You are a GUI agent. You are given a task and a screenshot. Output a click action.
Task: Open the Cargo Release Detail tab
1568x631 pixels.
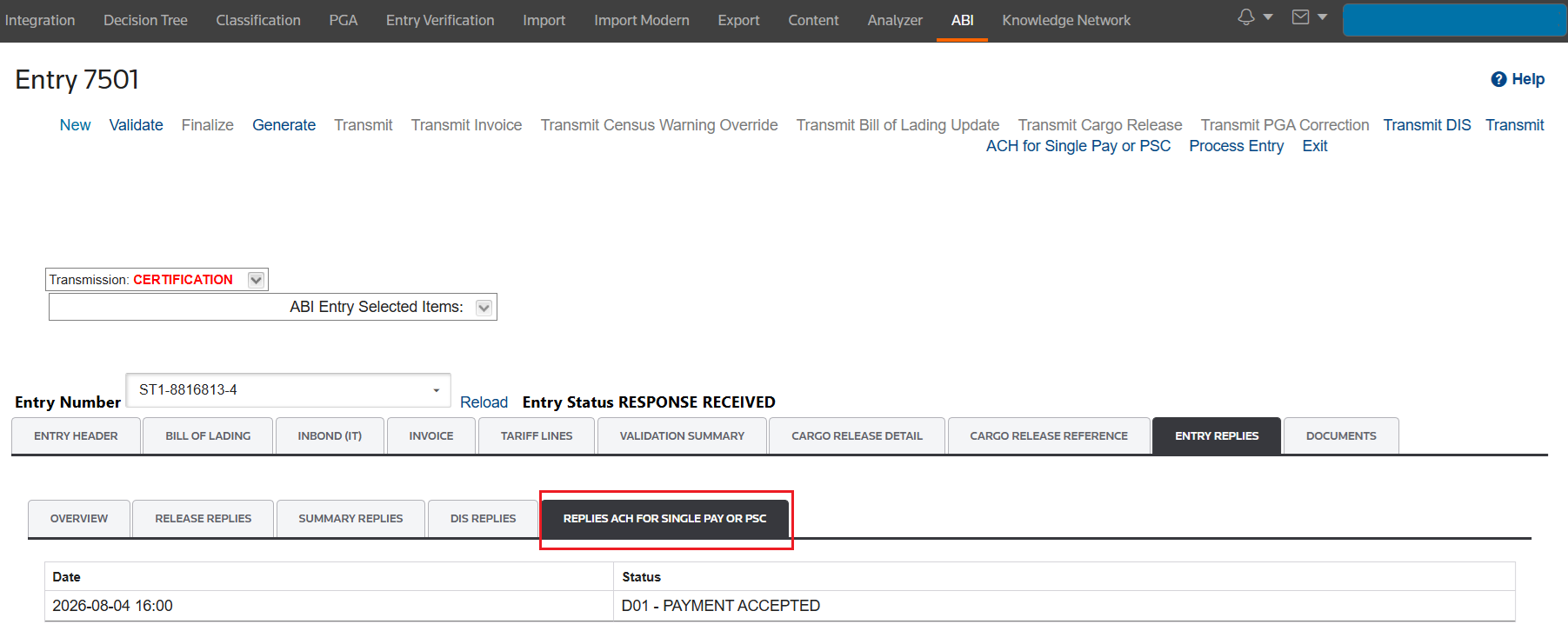[x=857, y=435]
